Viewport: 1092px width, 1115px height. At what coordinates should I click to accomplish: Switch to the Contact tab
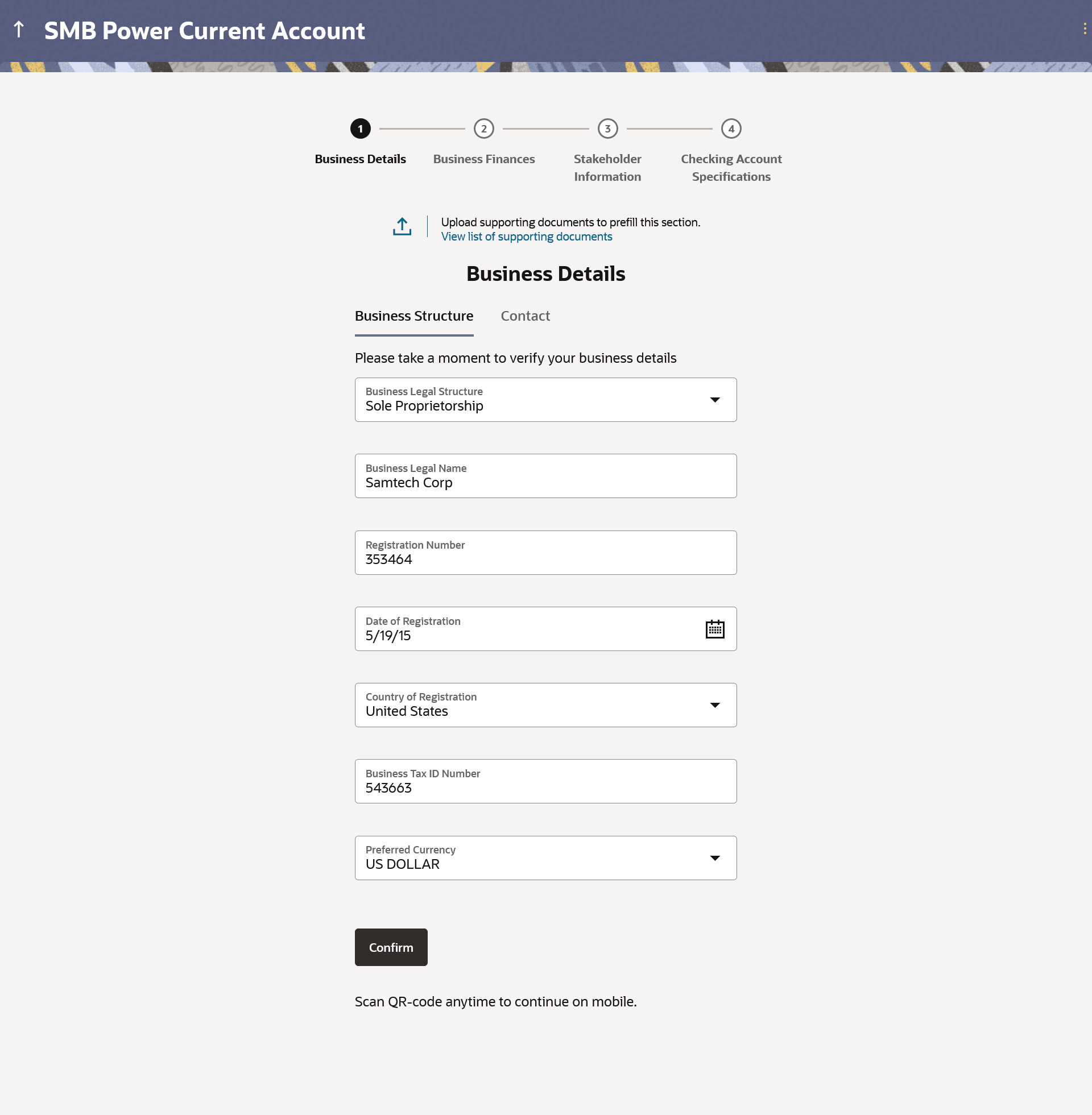[x=525, y=317]
